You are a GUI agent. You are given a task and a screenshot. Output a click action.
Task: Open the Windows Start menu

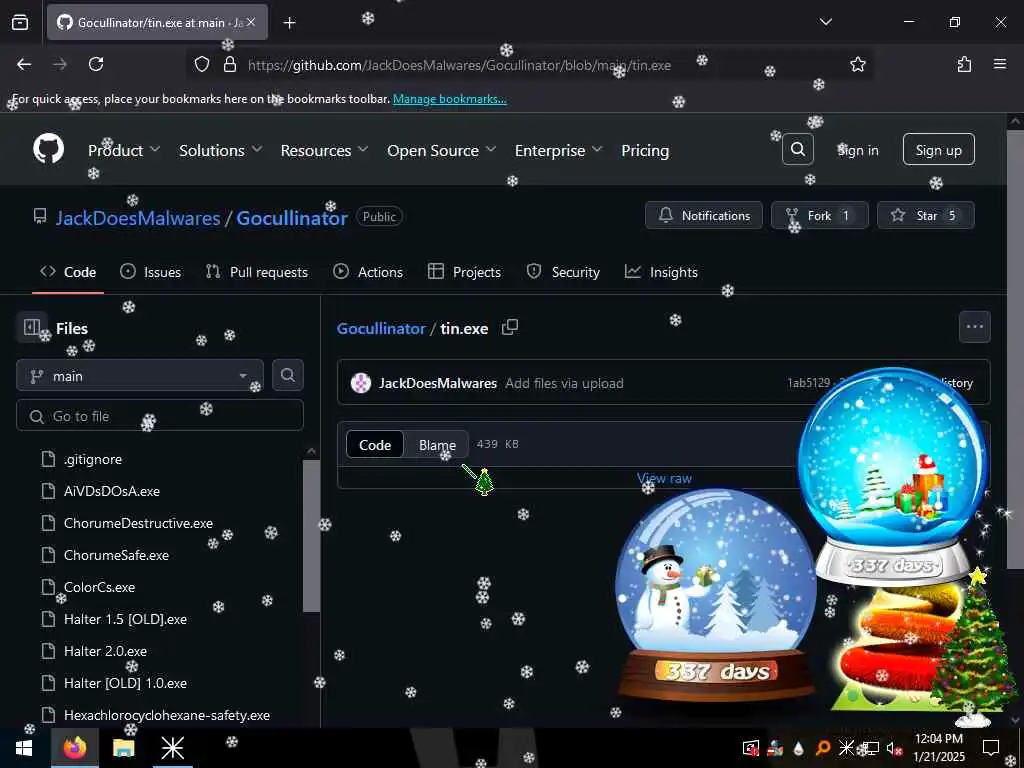(x=24, y=748)
